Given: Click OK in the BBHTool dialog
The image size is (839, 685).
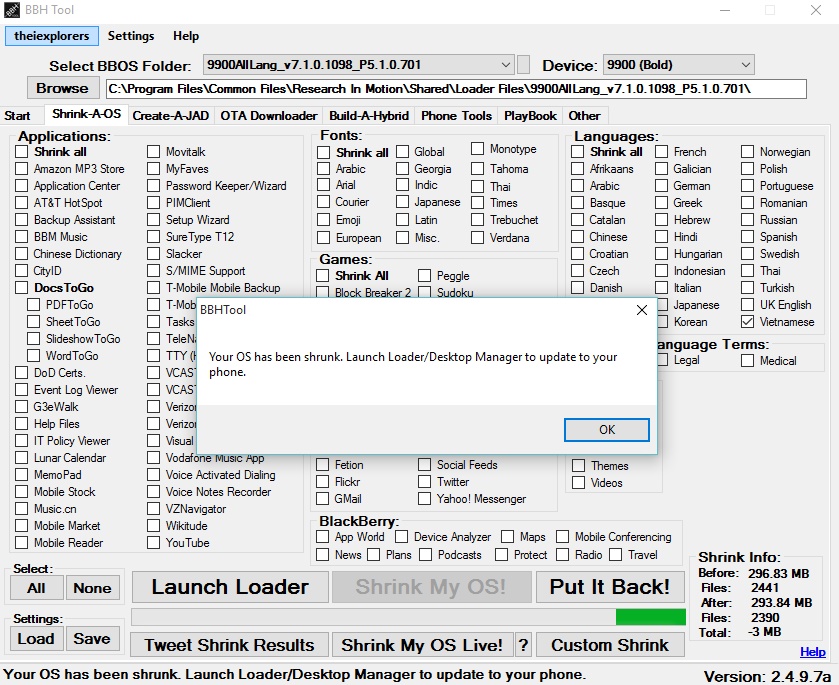Looking at the screenshot, I should tap(607, 430).
